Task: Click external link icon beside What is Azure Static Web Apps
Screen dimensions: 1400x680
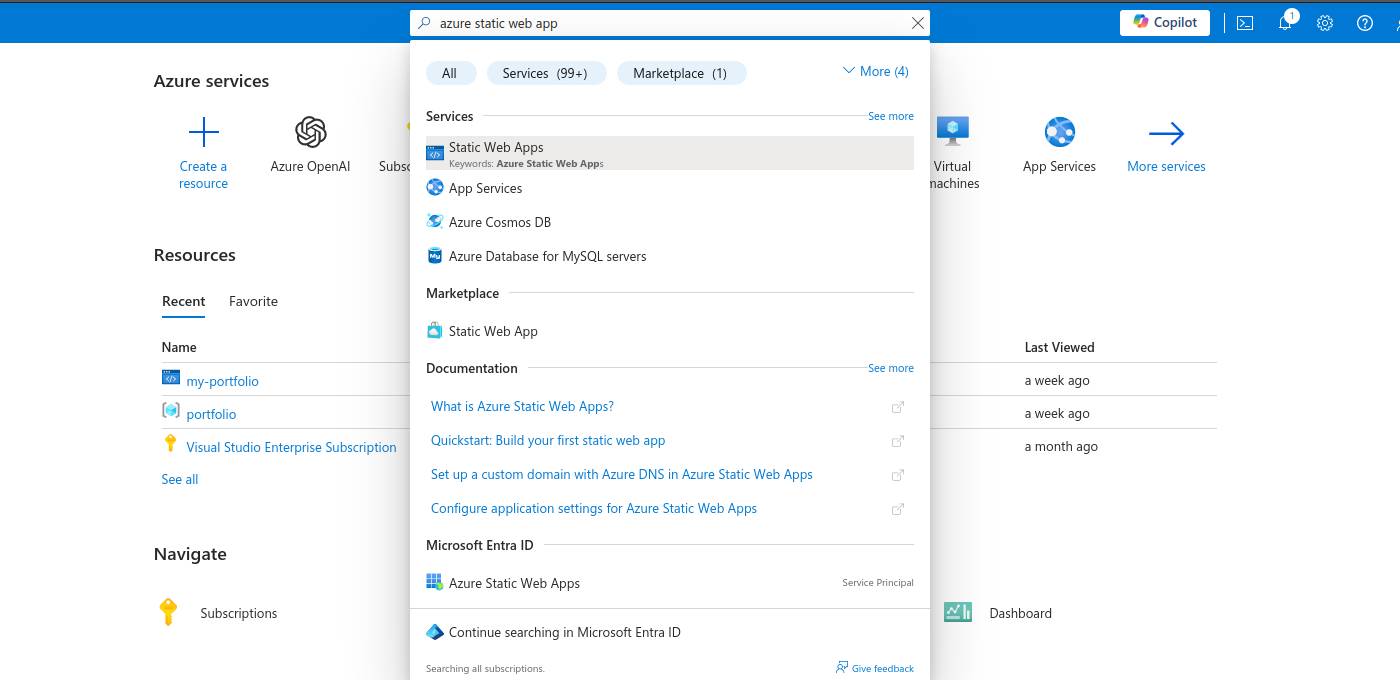Action: pos(898,407)
